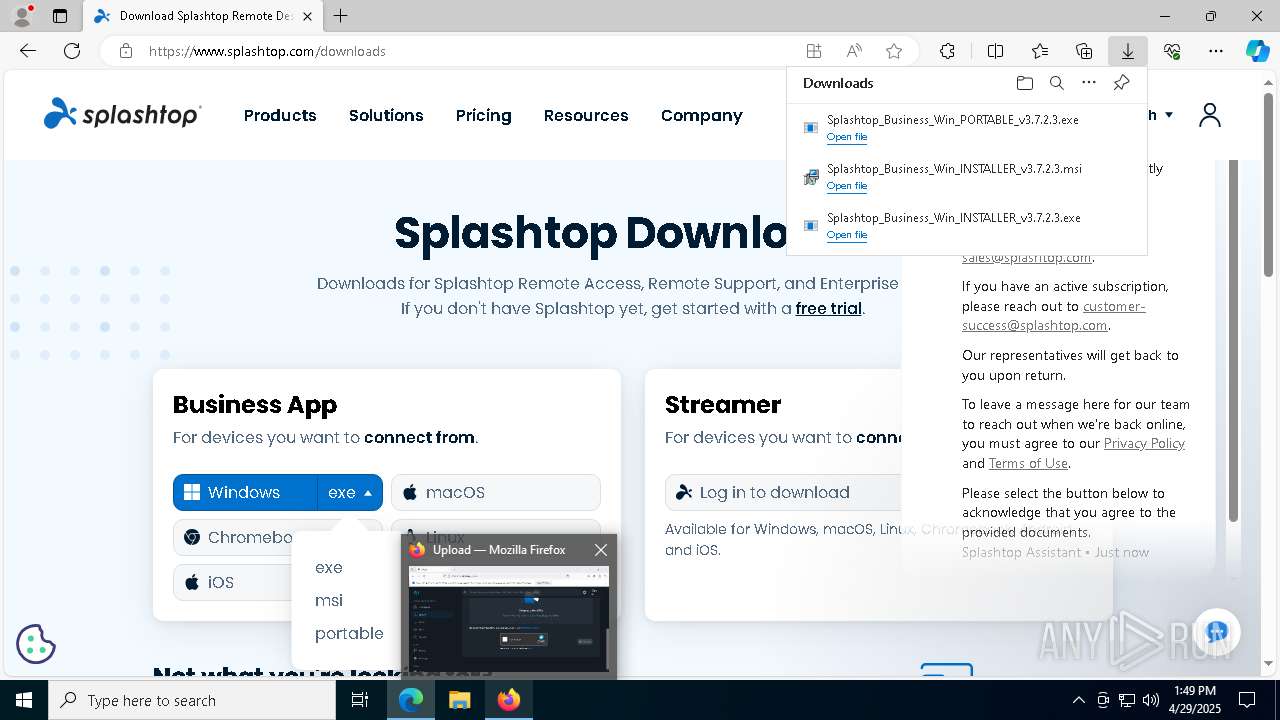The width and height of the screenshot is (1280, 720).
Task: Select the Upload — Mozilla Firefox thumbnail
Action: [509, 619]
